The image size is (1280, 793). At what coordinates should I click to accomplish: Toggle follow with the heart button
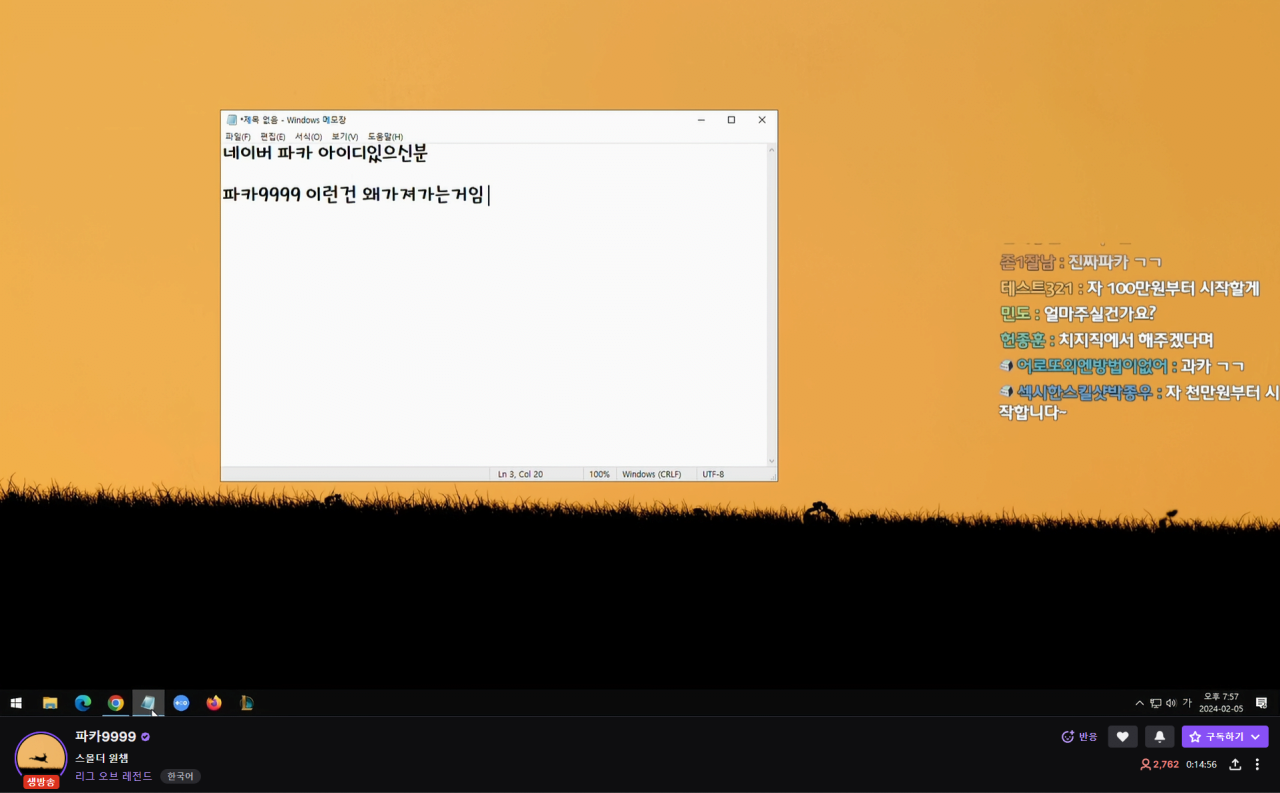point(1122,737)
